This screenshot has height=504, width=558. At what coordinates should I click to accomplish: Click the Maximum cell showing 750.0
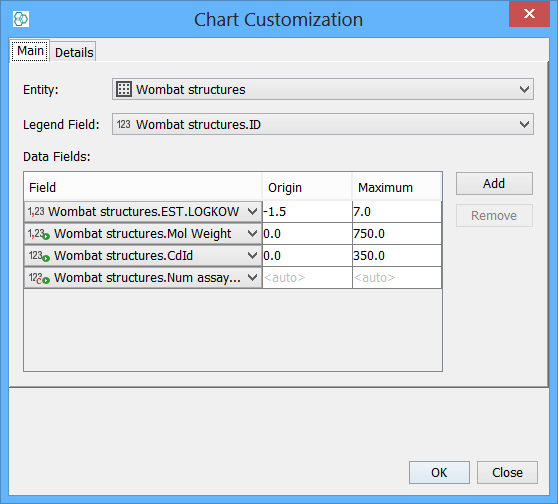point(397,234)
